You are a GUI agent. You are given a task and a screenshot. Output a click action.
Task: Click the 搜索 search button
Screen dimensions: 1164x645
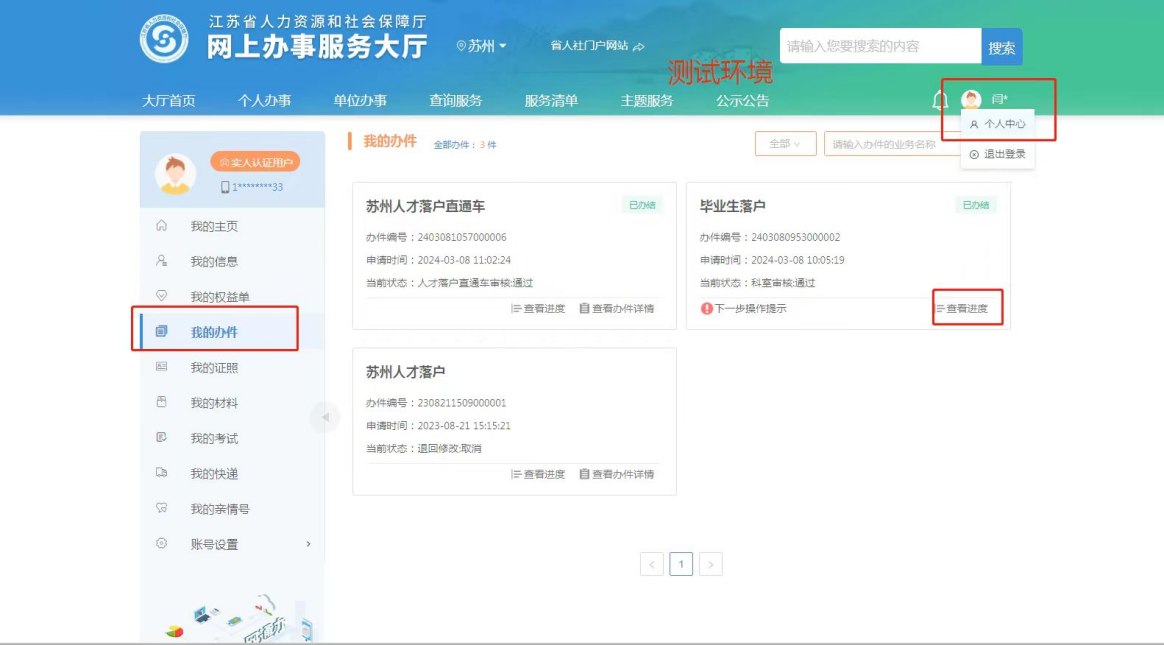tap(1002, 47)
